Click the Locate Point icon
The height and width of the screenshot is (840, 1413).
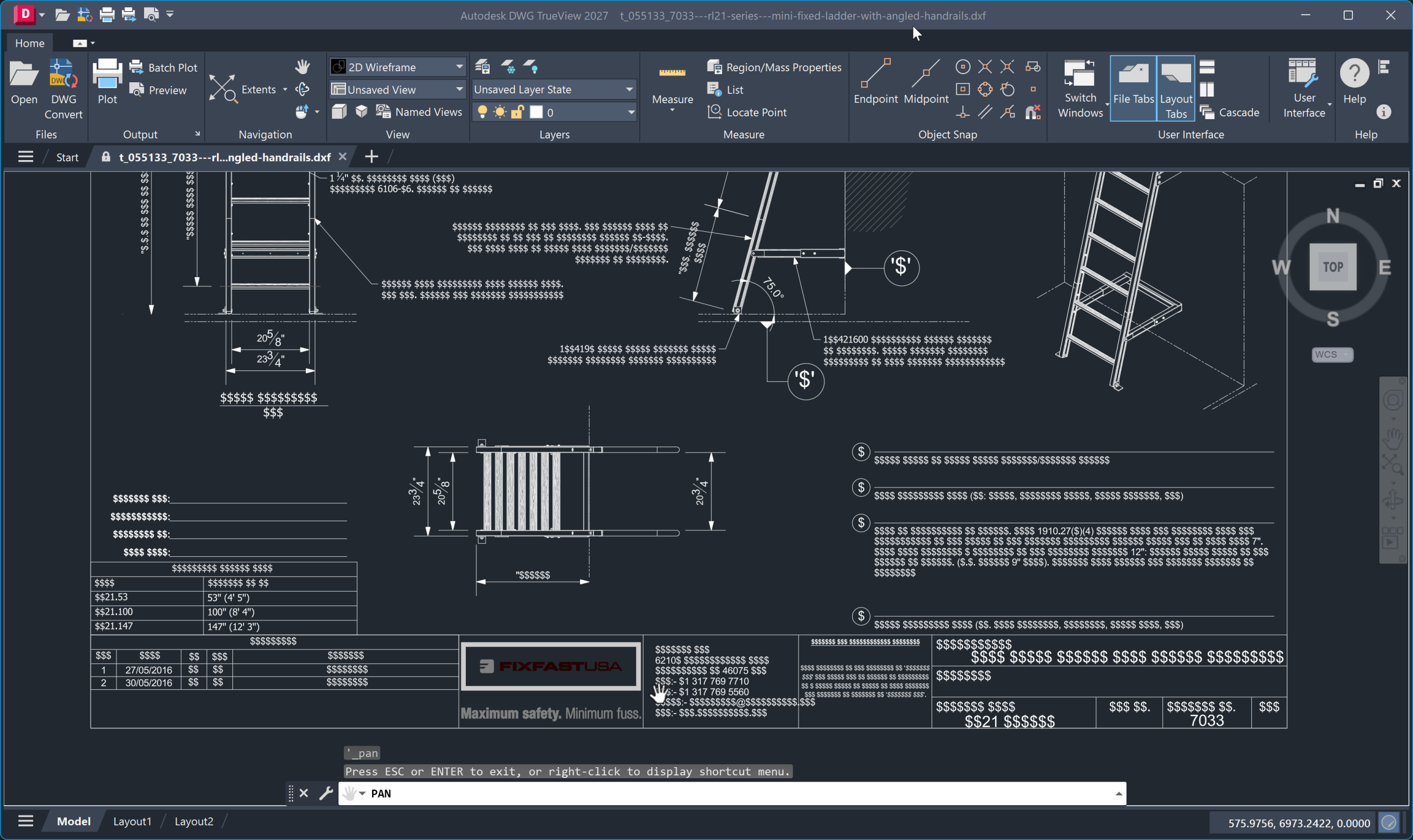(x=714, y=111)
